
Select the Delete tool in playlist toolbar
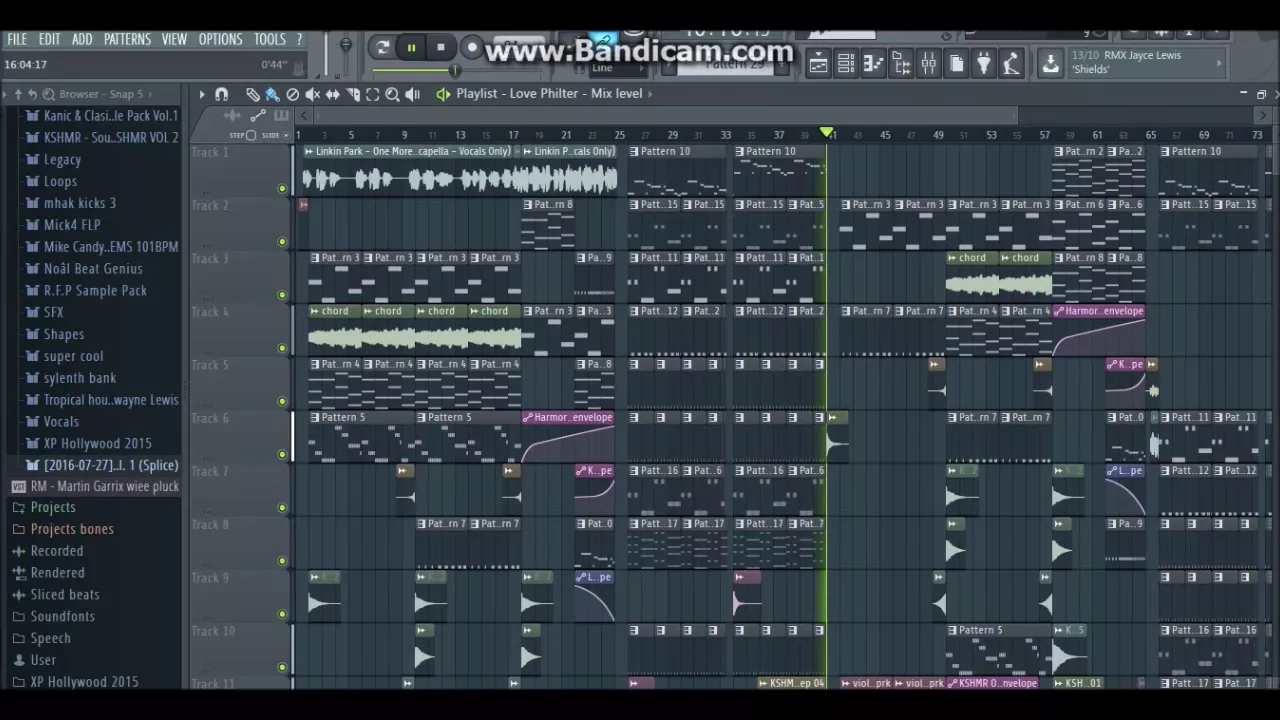(x=292, y=94)
